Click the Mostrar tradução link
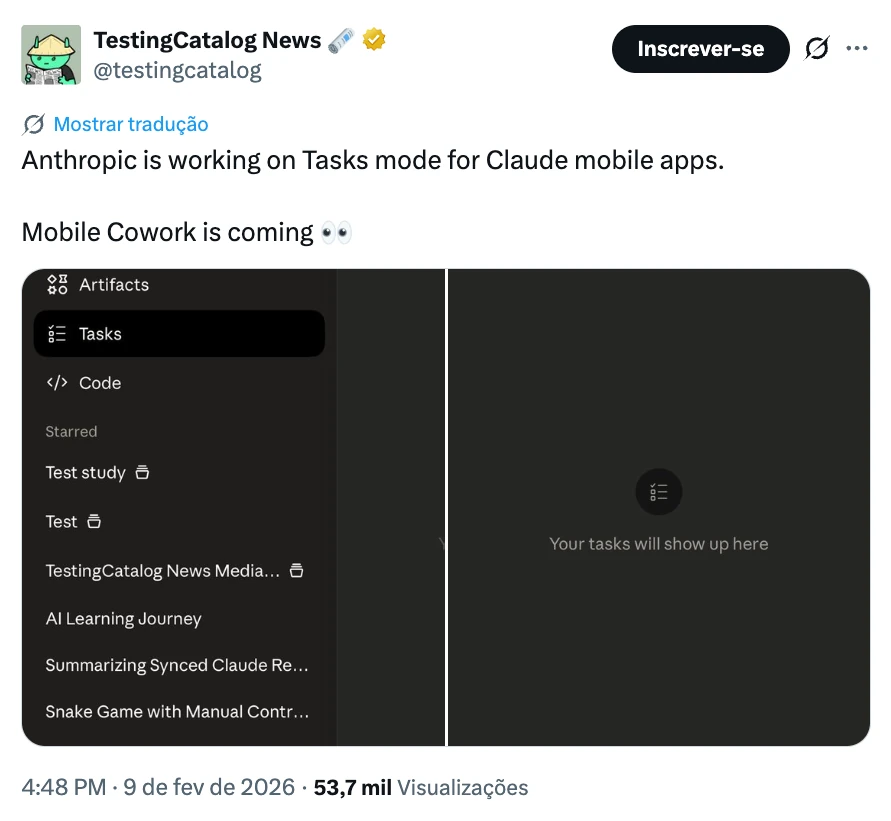Image resolution: width=891 pixels, height=821 pixels. (x=131, y=124)
